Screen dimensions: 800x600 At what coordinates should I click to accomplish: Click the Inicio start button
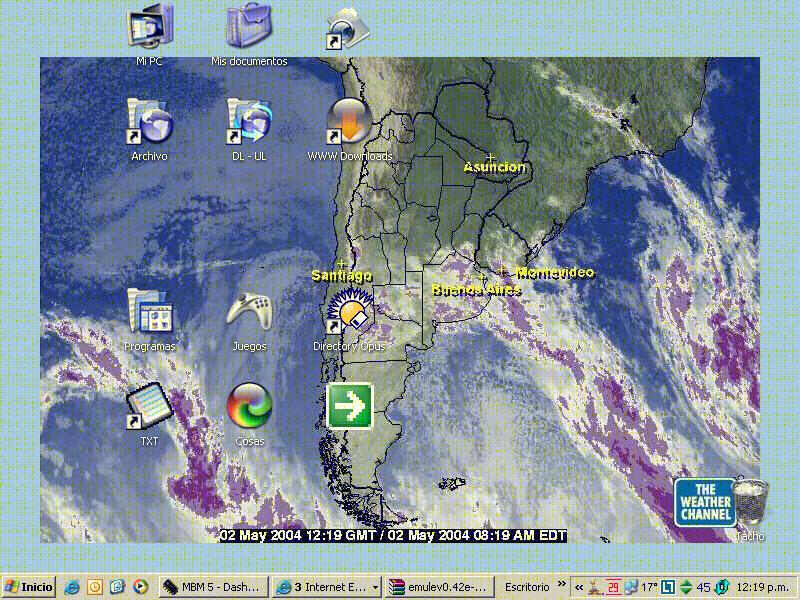point(29,587)
